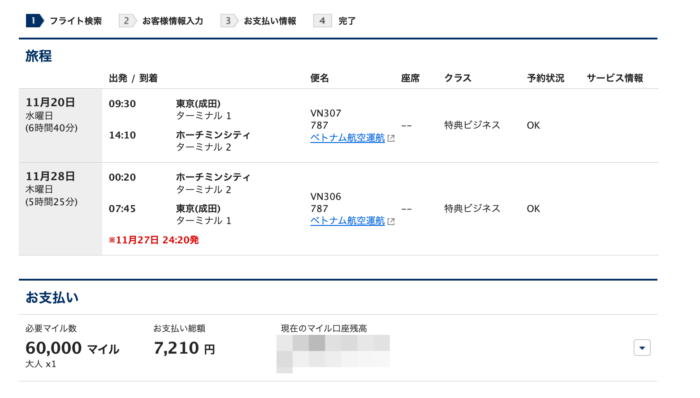
Task: Click step 3 お支払い情報 badge
Action: [229, 21]
